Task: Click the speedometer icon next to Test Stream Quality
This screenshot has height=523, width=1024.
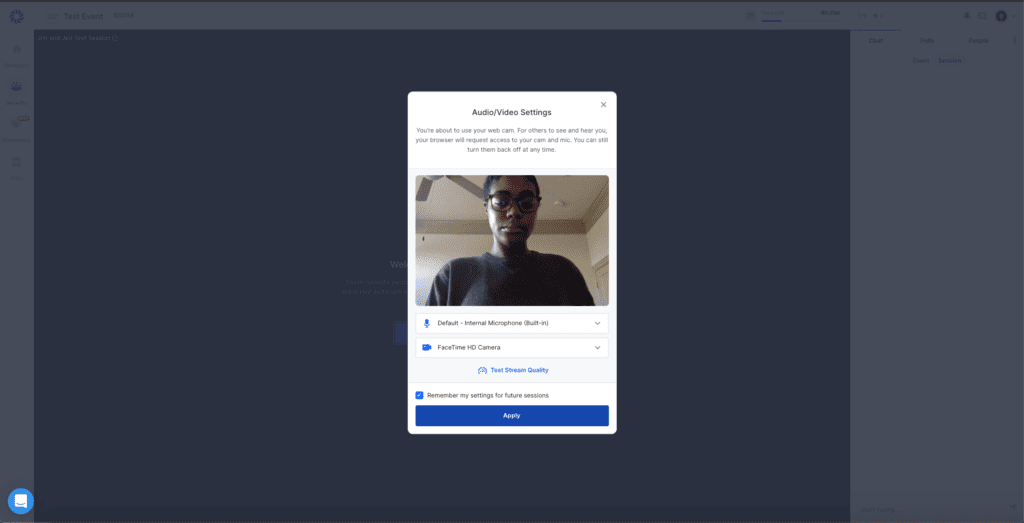Action: [x=483, y=370]
